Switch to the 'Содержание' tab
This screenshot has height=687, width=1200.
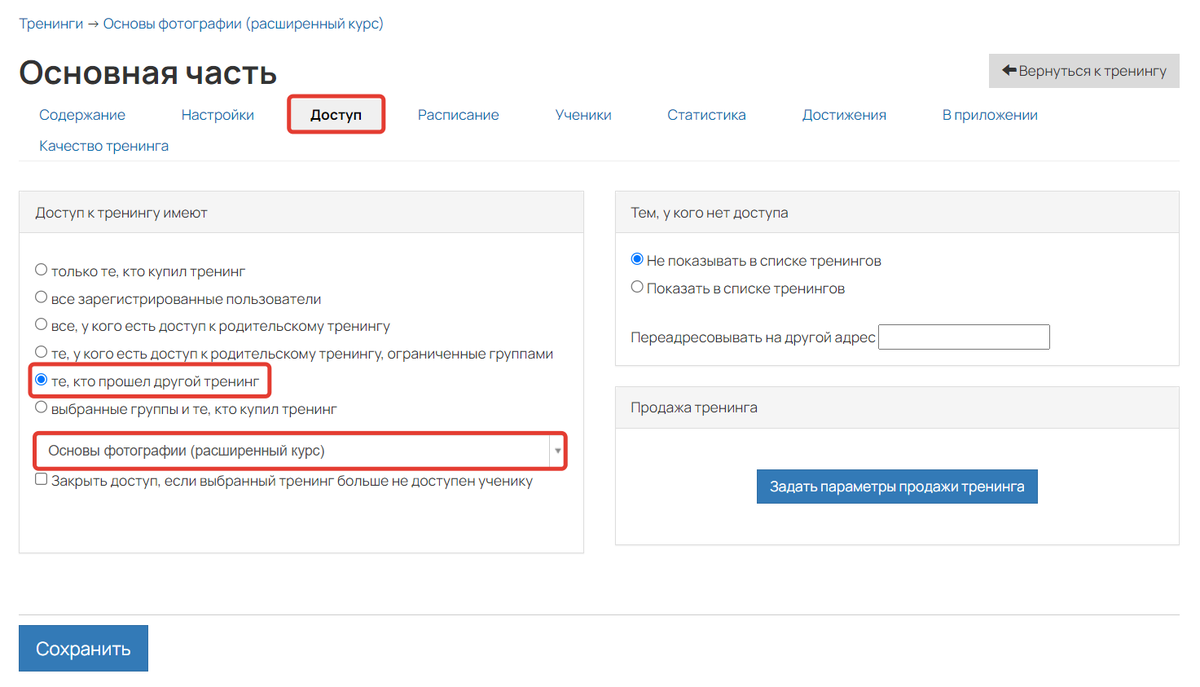point(82,115)
